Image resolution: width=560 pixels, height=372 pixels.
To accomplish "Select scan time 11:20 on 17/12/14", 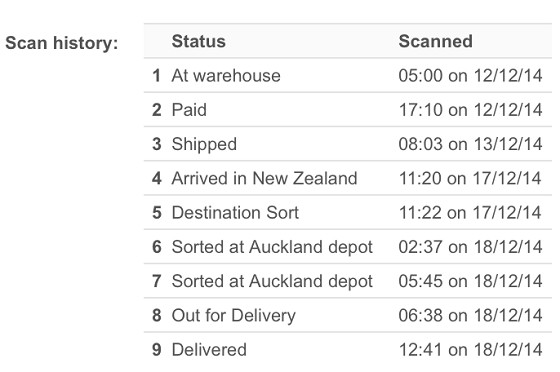I will tap(470, 179).
